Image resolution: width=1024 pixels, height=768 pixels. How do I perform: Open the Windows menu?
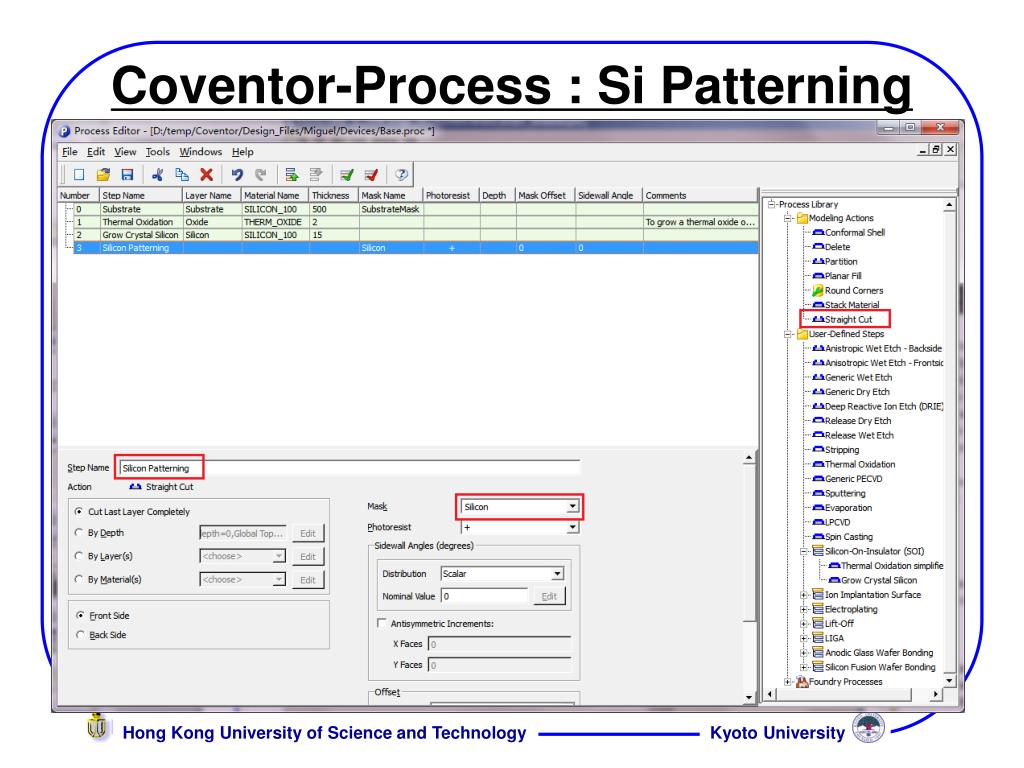click(200, 152)
